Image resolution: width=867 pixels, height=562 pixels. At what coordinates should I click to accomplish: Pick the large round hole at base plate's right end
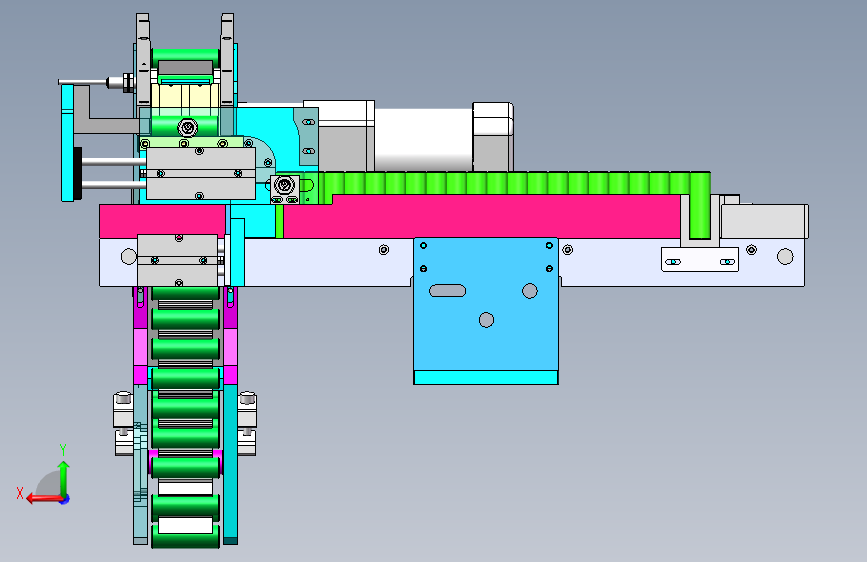click(785, 257)
